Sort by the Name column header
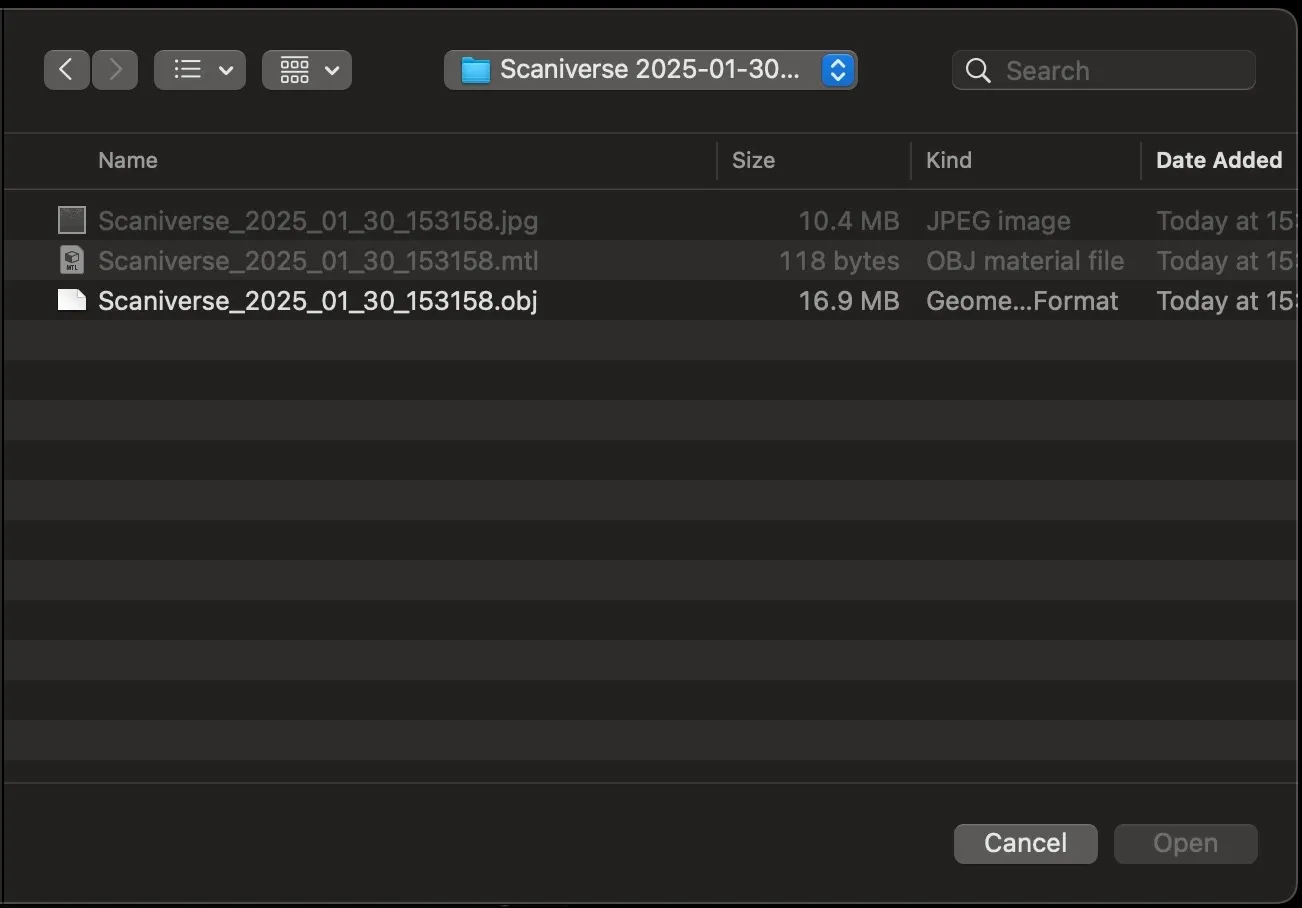 pyautogui.click(x=128, y=160)
